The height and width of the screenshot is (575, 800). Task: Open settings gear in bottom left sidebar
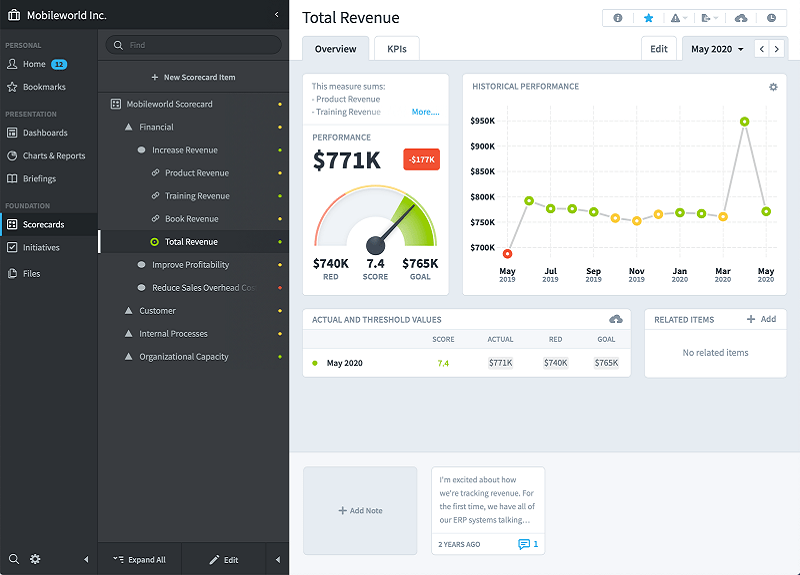coord(35,559)
